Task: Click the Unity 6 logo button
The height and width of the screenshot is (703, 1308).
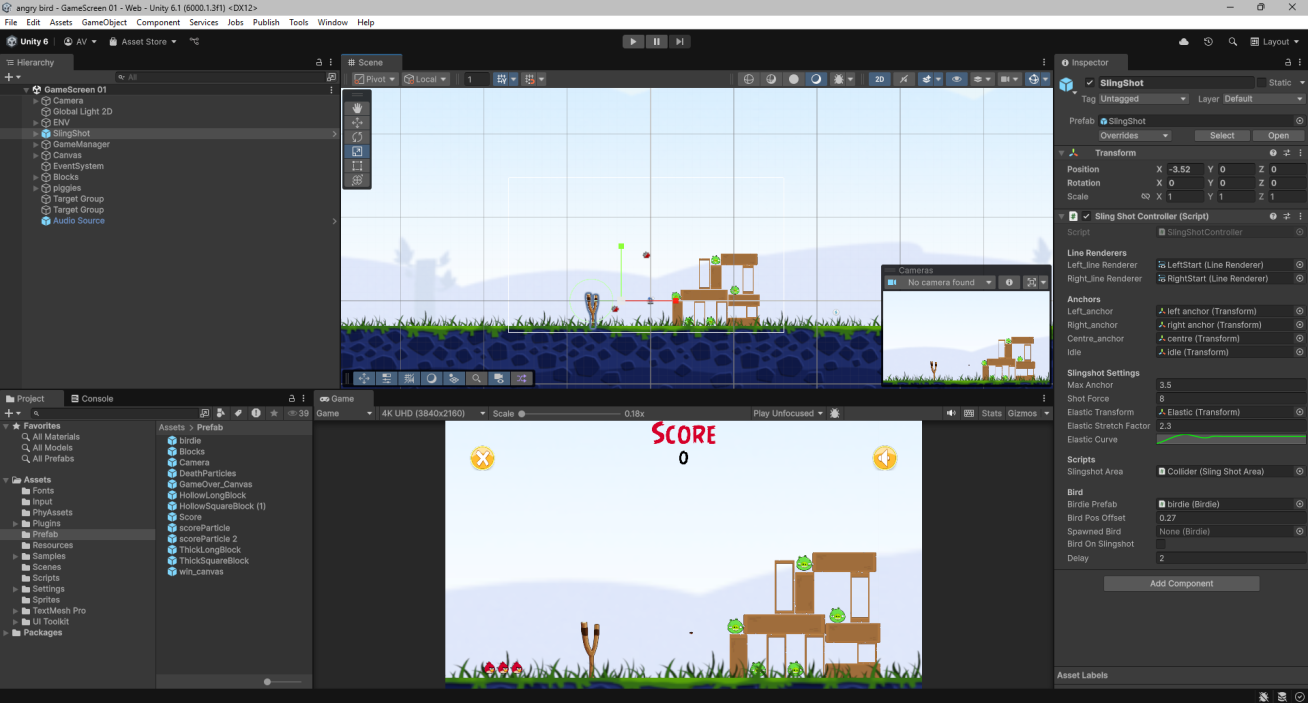Action: (x=27, y=42)
